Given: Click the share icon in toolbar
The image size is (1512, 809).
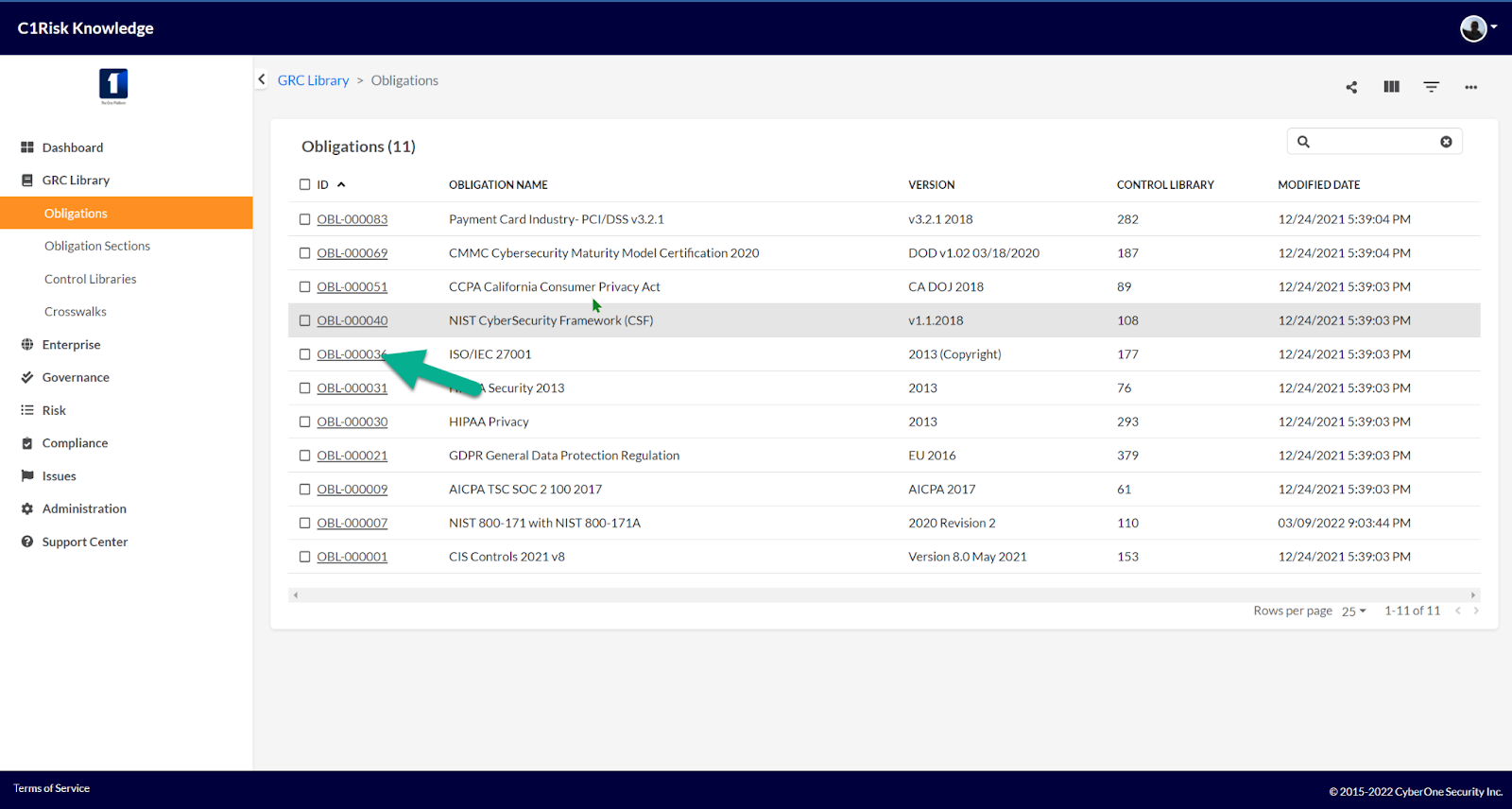Looking at the screenshot, I should click(1351, 87).
